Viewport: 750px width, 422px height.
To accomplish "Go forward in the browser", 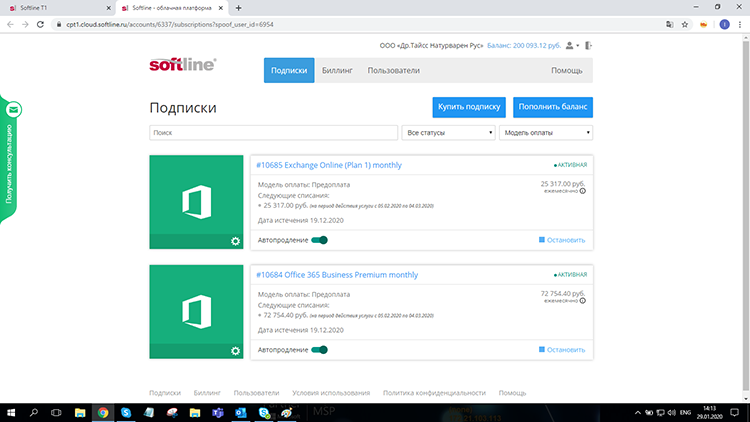I will [x=25, y=24].
